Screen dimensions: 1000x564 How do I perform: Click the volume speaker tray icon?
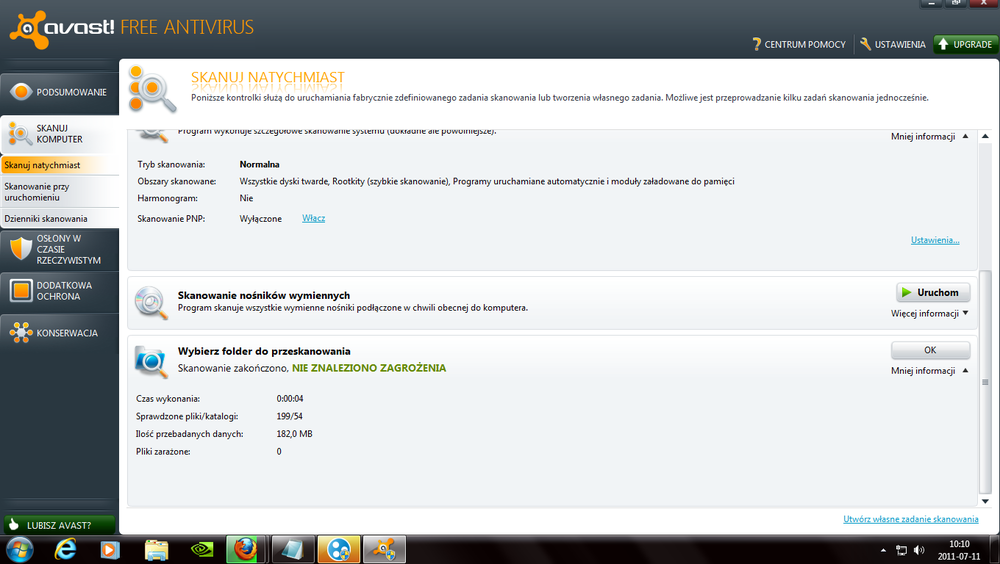[919, 550]
